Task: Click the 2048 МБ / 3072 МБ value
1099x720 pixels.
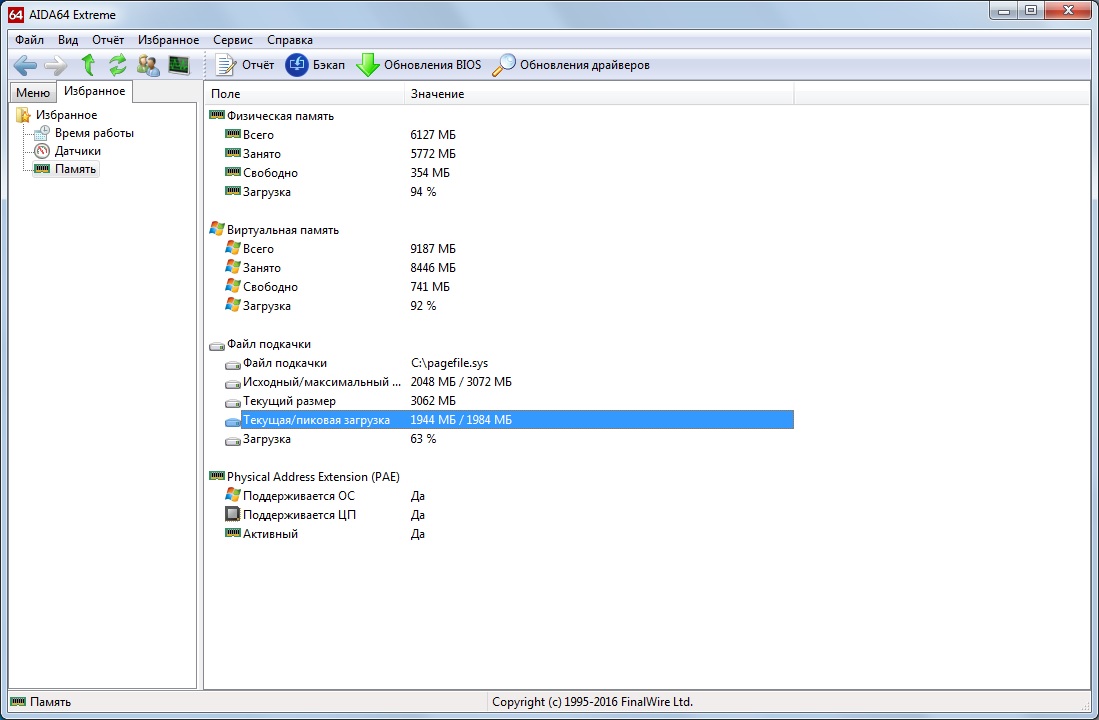Action: (460, 382)
